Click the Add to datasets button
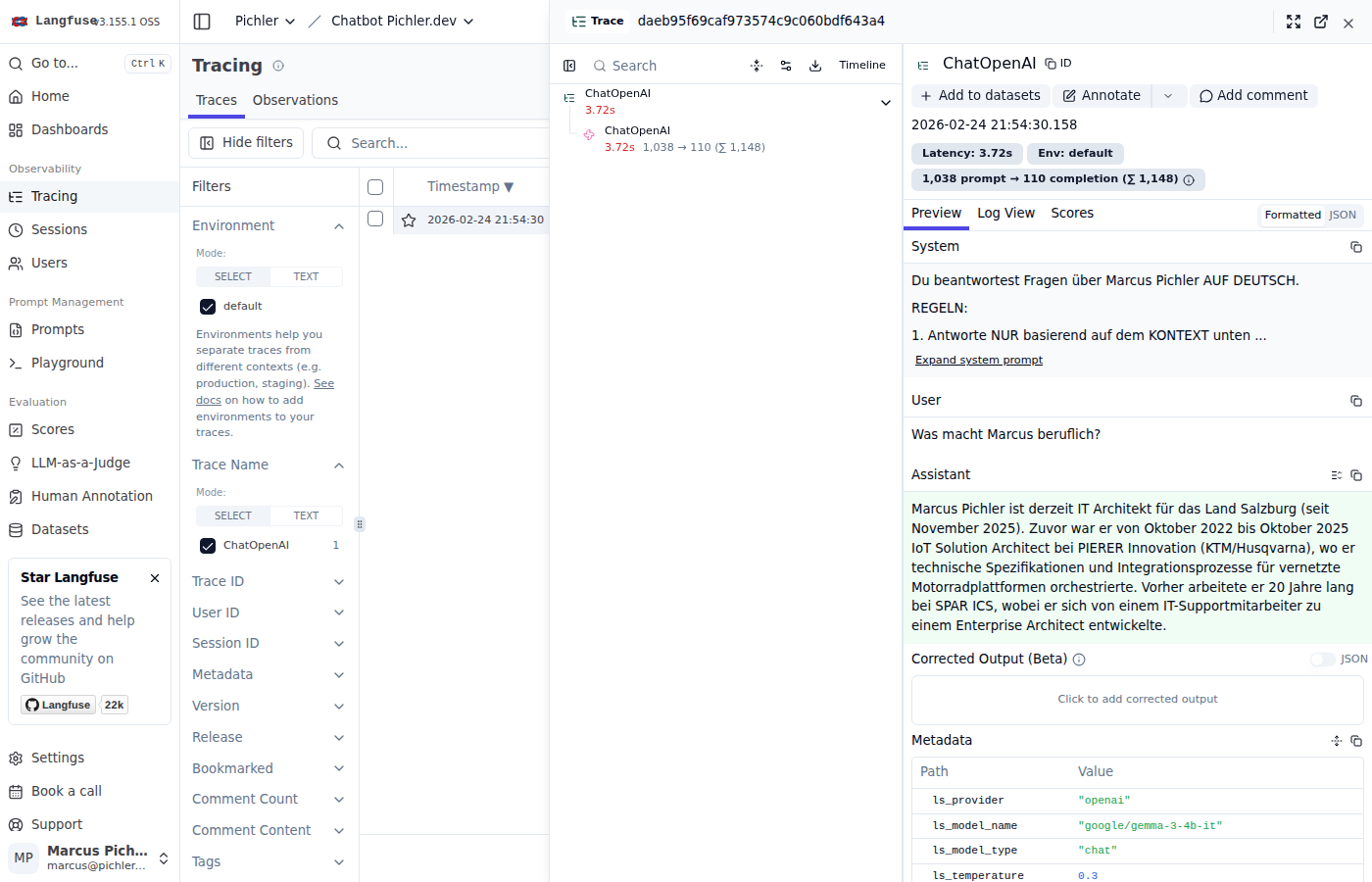1372x882 pixels. (x=980, y=96)
